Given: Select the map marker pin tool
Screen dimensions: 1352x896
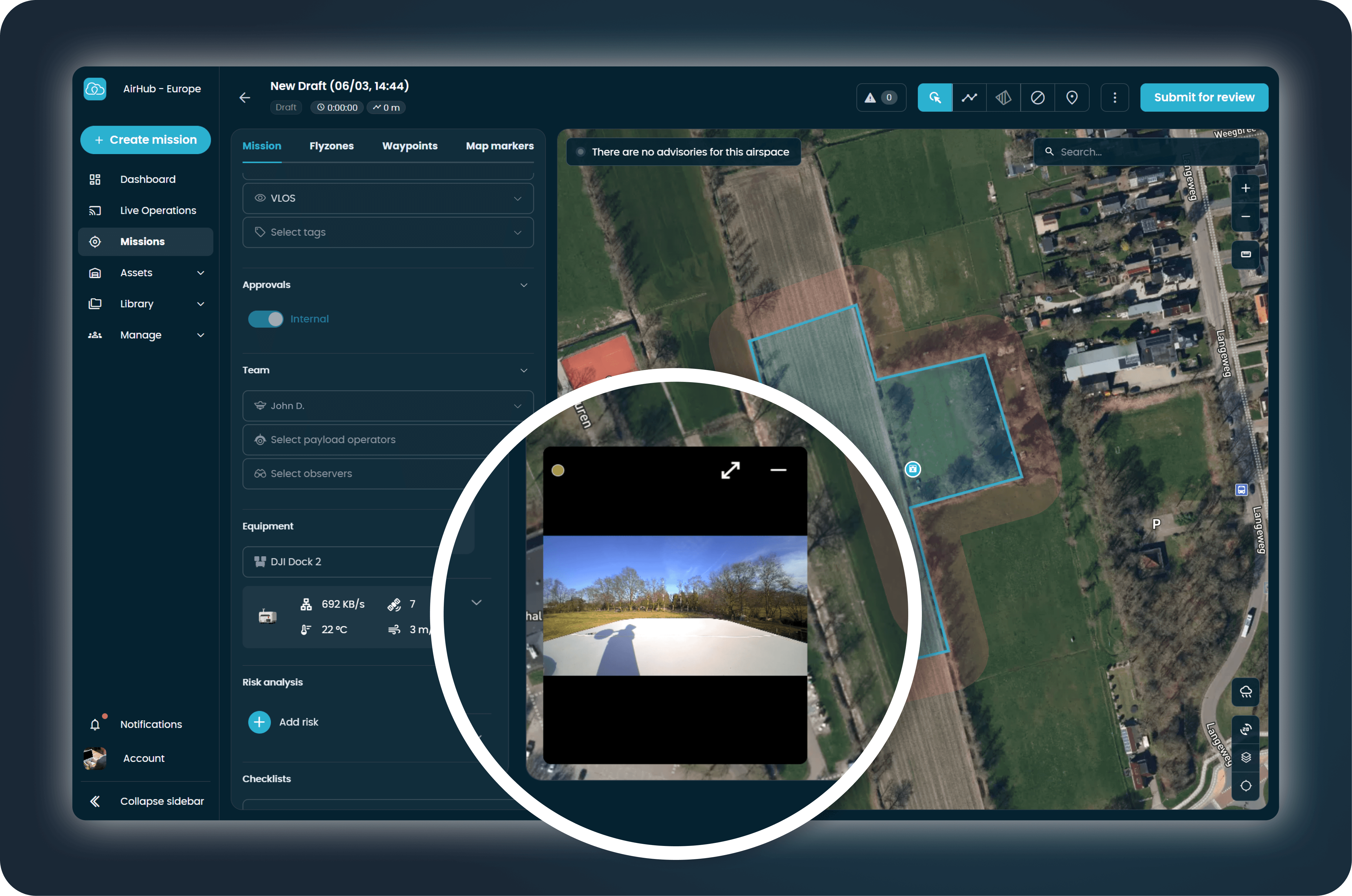Looking at the screenshot, I should pos(1072,98).
